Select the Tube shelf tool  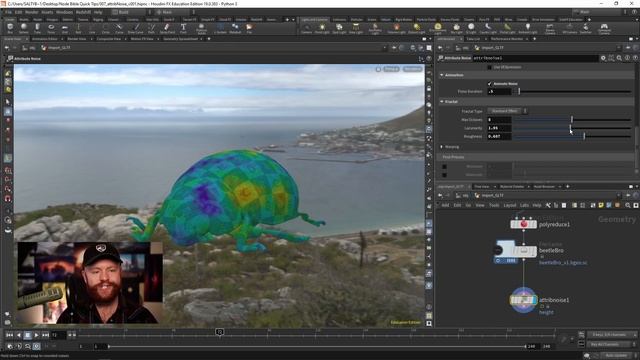37,28
